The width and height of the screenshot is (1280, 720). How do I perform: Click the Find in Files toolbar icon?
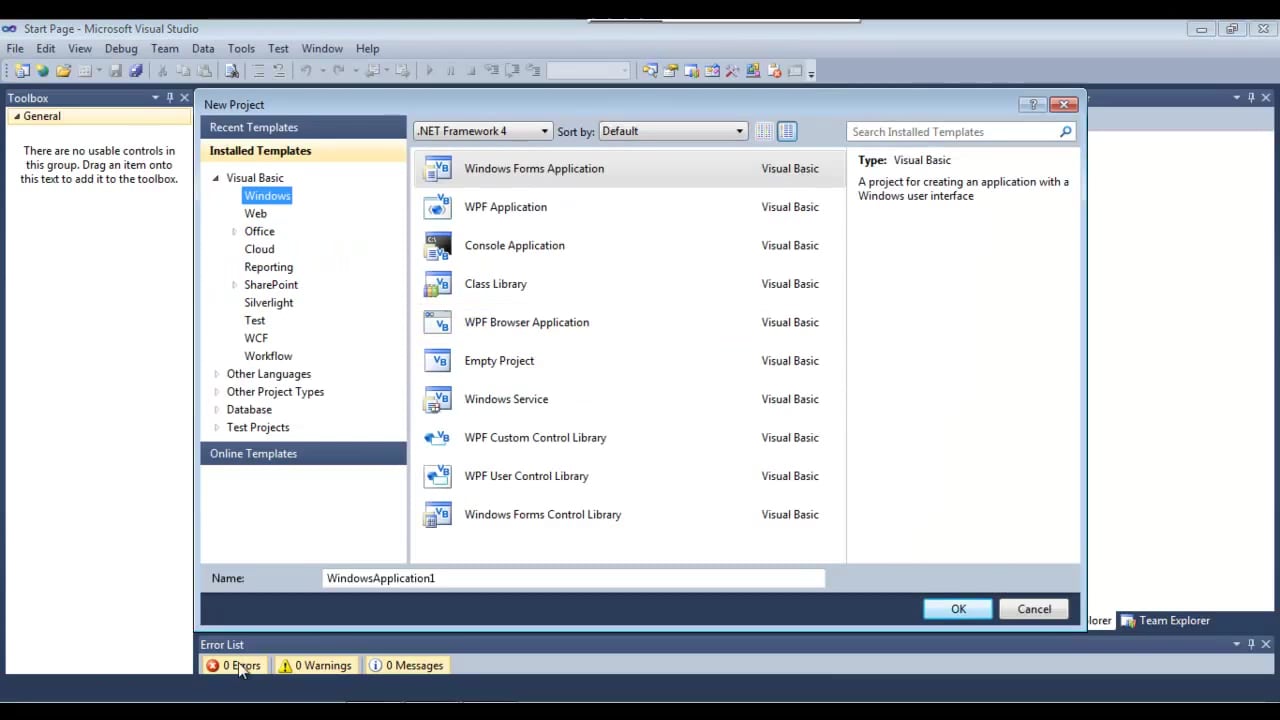232,71
